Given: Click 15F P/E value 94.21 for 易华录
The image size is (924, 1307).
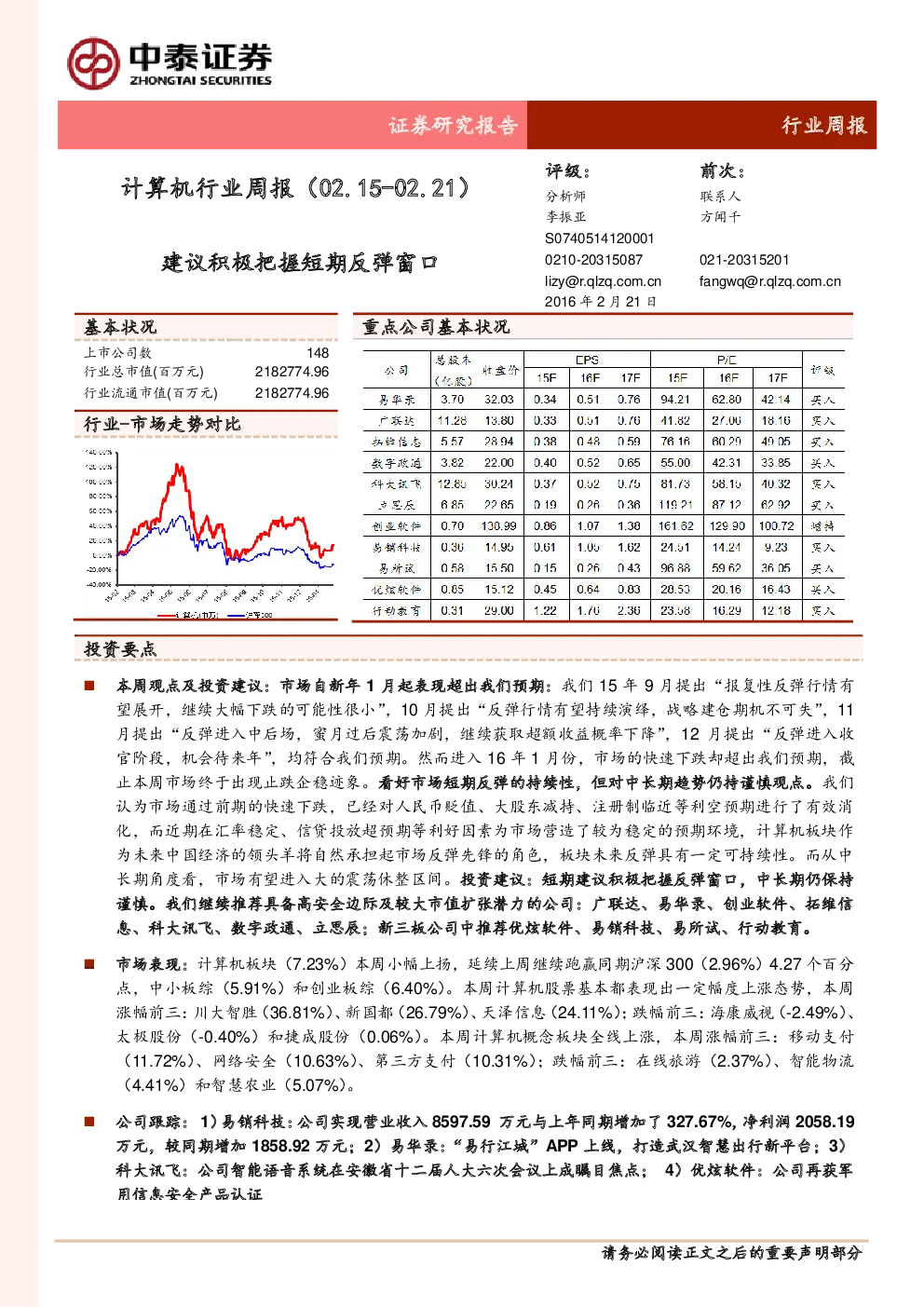Looking at the screenshot, I should coord(676,400).
